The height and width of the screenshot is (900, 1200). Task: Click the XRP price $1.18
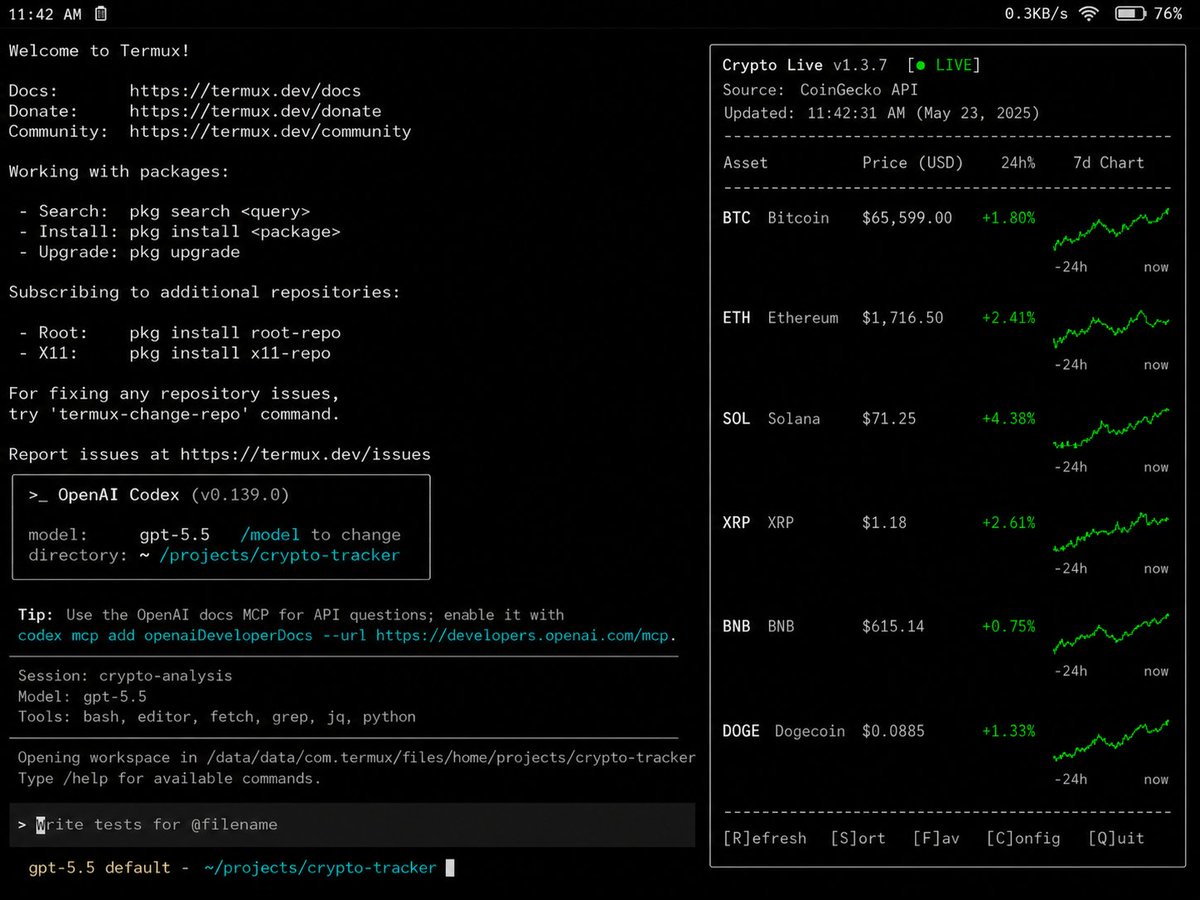884,523
